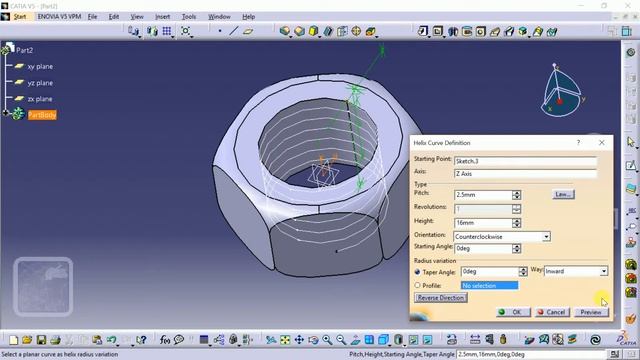Click Cancel in Helix Curve Definition
The height and width of the screenshot is (360, 640).
[x=552, y=312]
